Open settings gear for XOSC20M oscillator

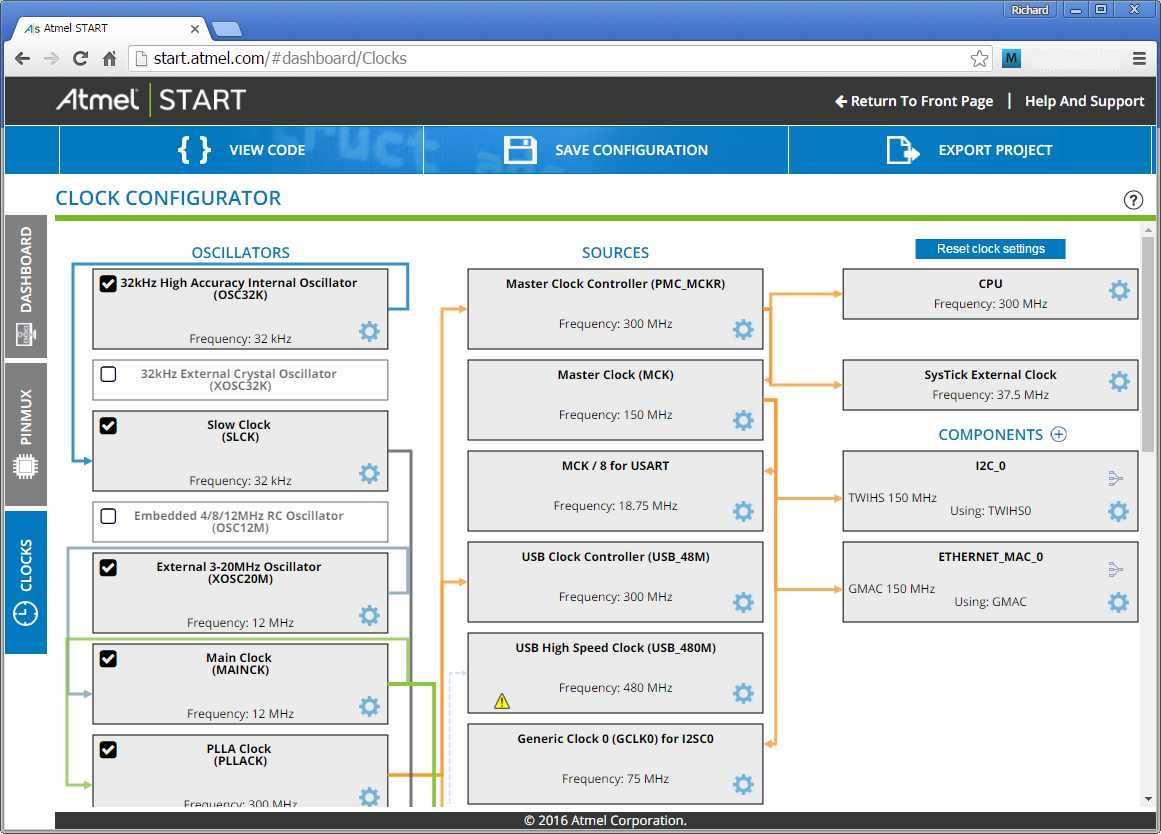click(x=369, y=616)
